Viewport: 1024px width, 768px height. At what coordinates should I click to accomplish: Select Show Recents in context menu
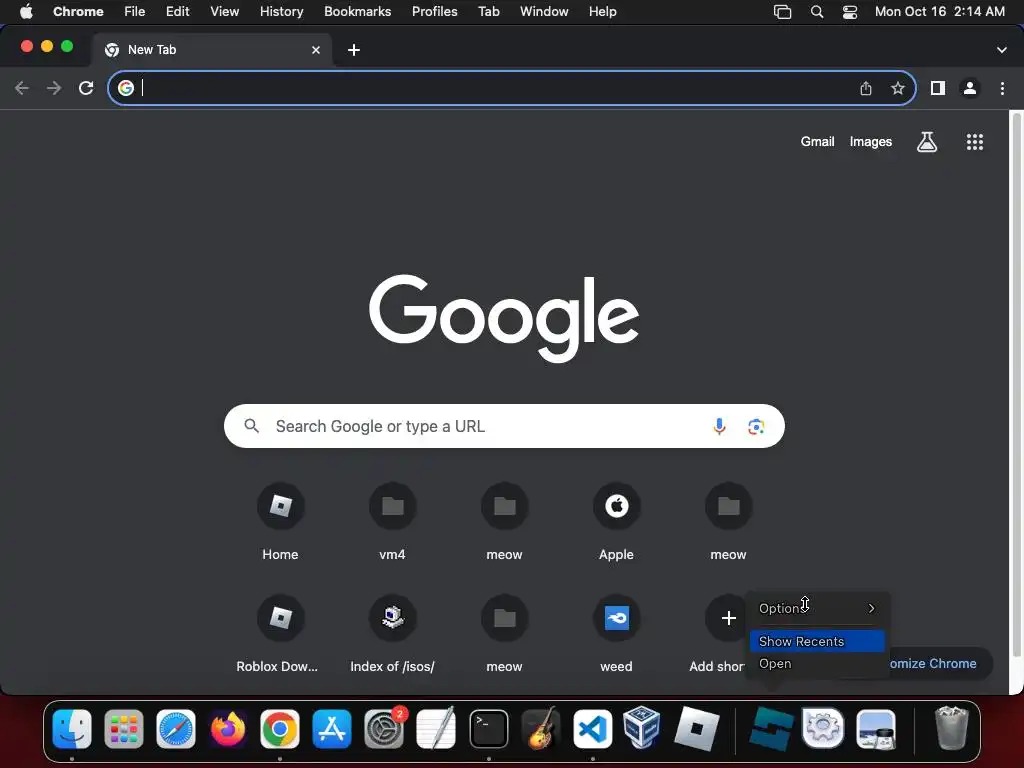point(817,641)
